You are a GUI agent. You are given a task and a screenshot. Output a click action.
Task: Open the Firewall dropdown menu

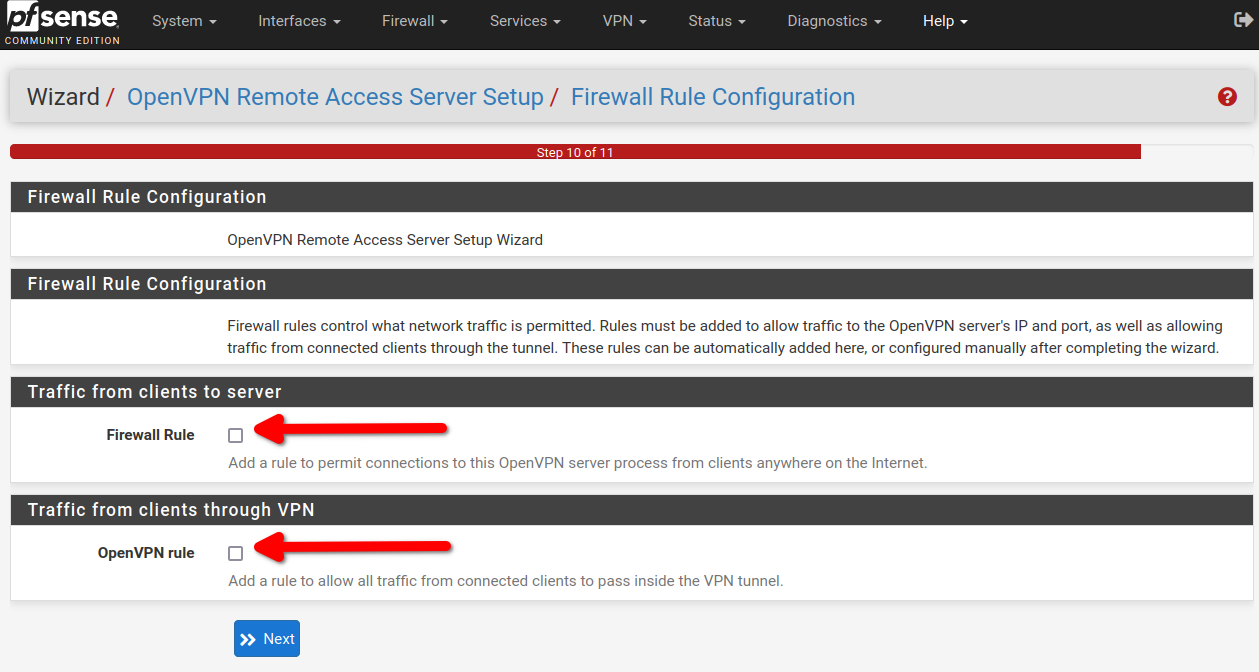coord(414,21)
